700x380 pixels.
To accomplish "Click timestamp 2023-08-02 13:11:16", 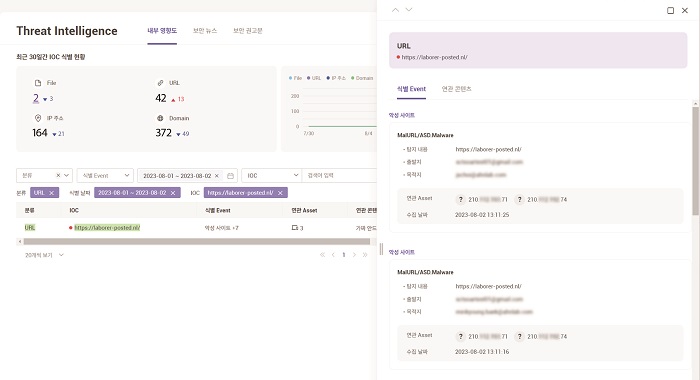I will coord(482,352).
